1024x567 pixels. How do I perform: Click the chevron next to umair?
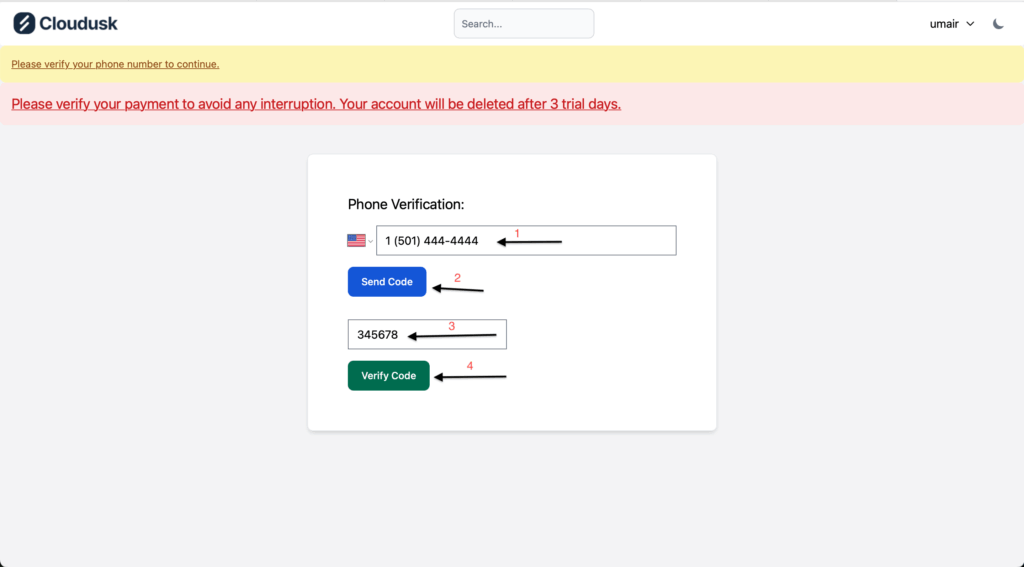point(970,24)
